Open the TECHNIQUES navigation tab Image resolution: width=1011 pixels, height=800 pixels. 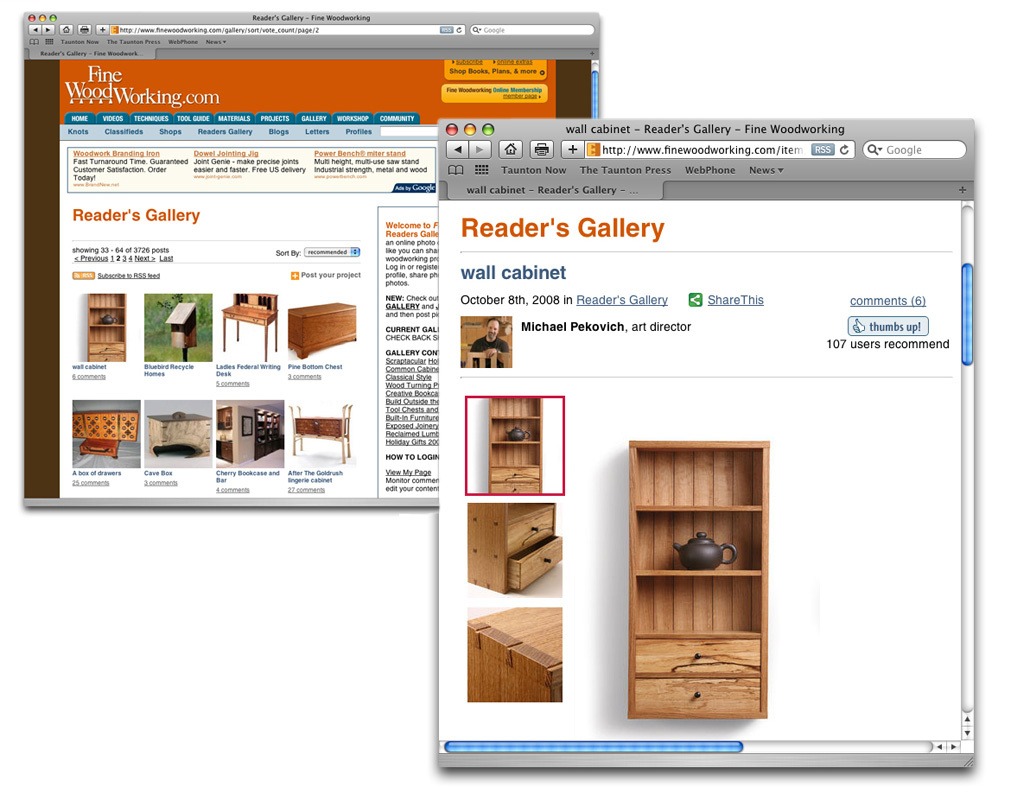(x=151, y=119)
